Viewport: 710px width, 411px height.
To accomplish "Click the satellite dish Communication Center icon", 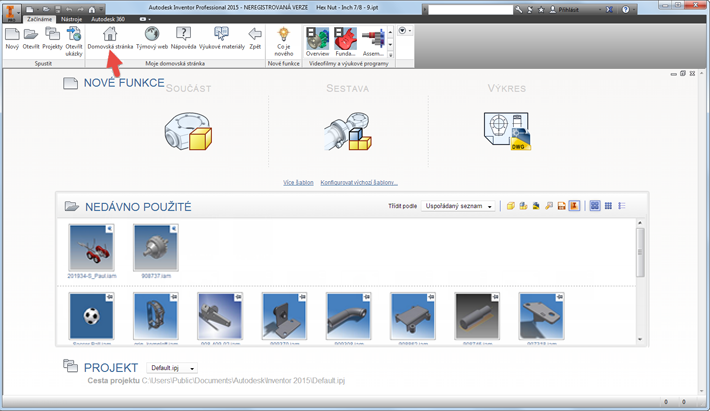I will [530, 9].
